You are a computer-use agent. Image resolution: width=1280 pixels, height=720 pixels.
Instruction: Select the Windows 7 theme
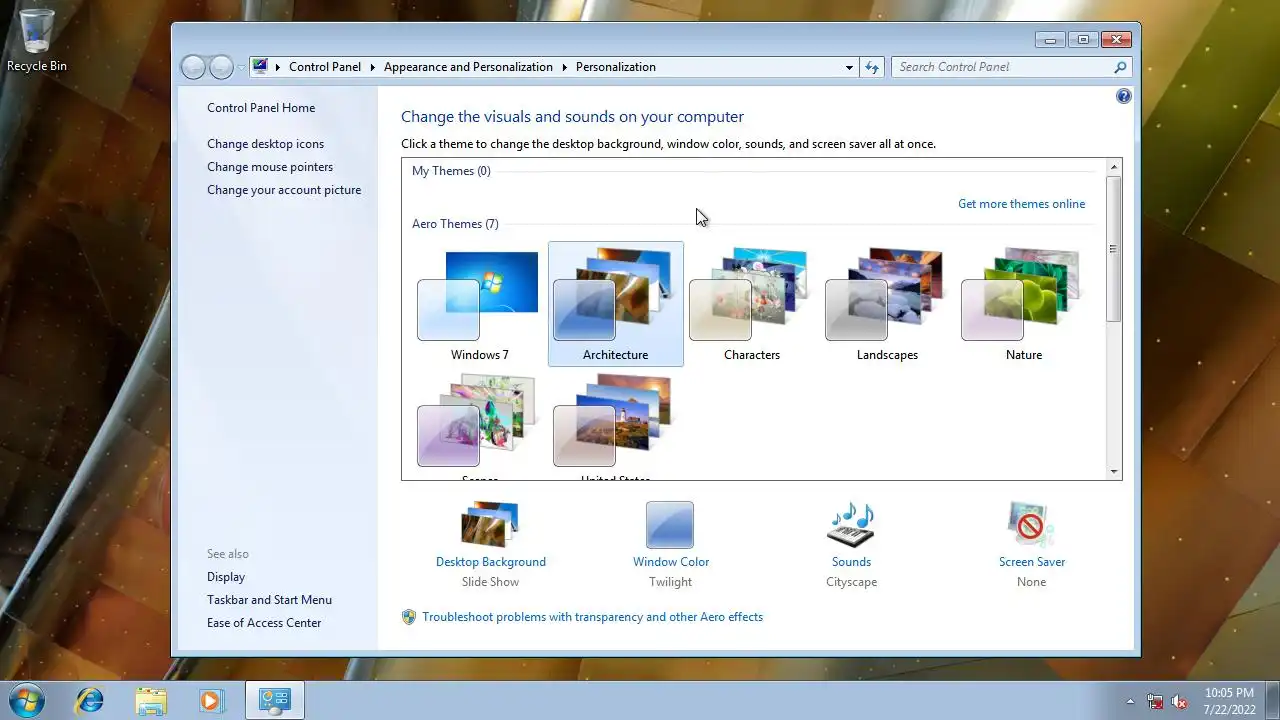479,305
